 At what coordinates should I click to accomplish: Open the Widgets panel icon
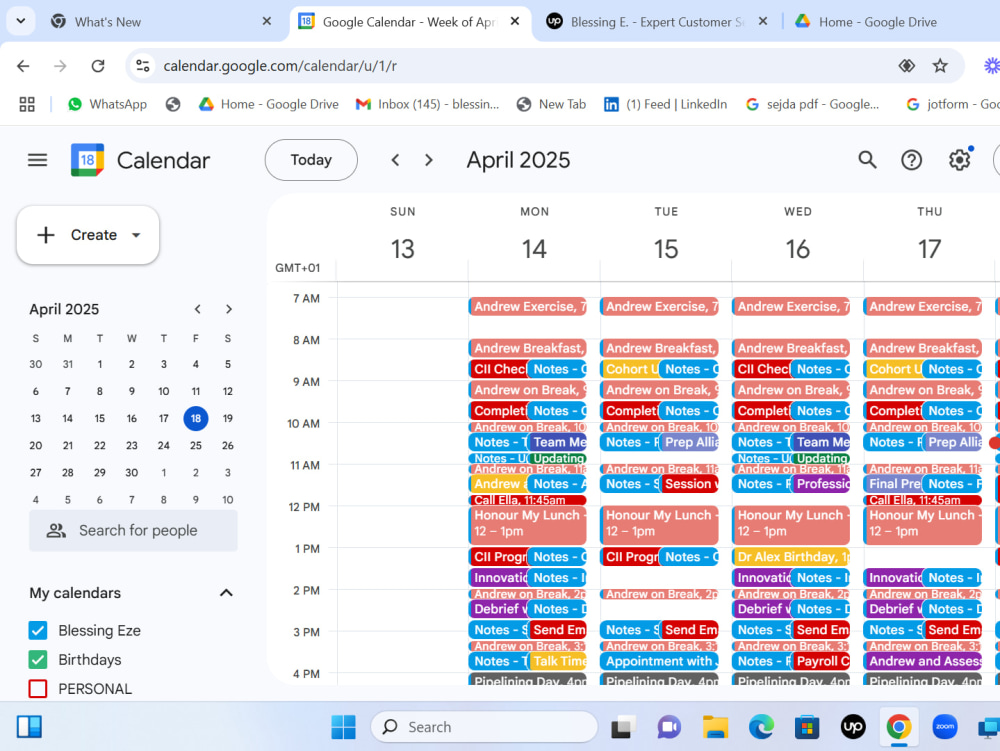(x=29, y=727)
